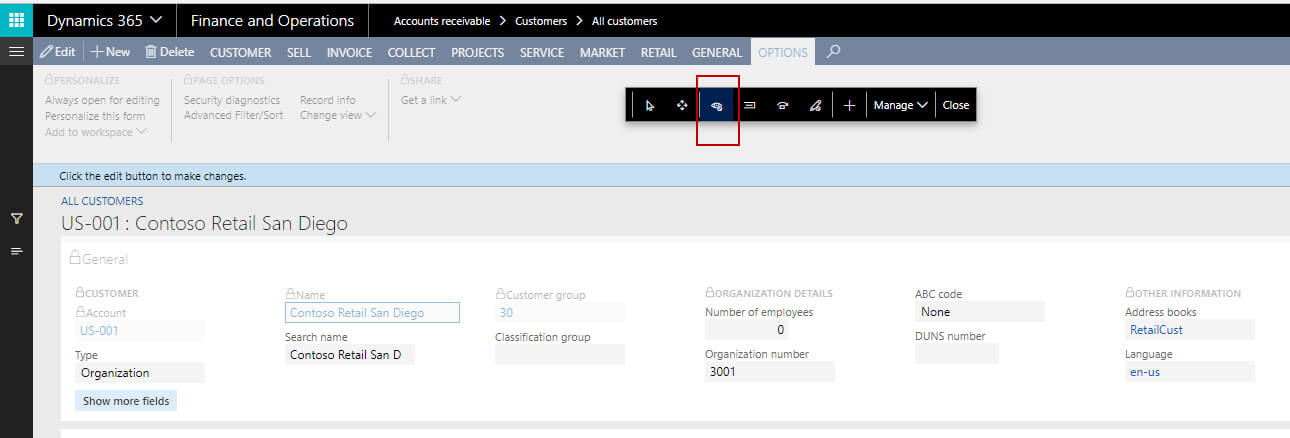This screenshot has width=1290, height=438.
Task: Click the Type field Organization
Action: 140,373
